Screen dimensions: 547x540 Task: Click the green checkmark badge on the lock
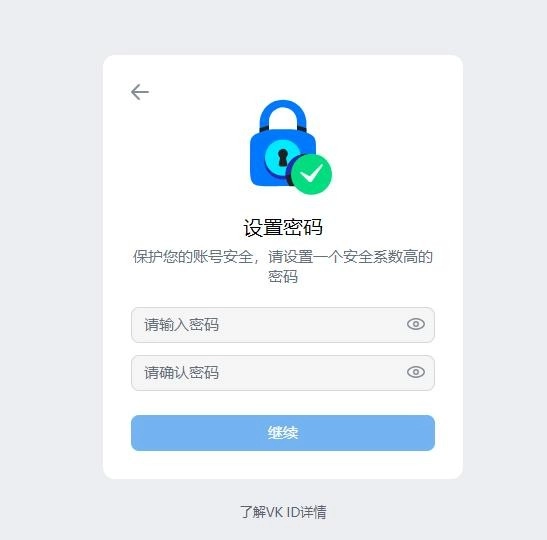(312, 174)
